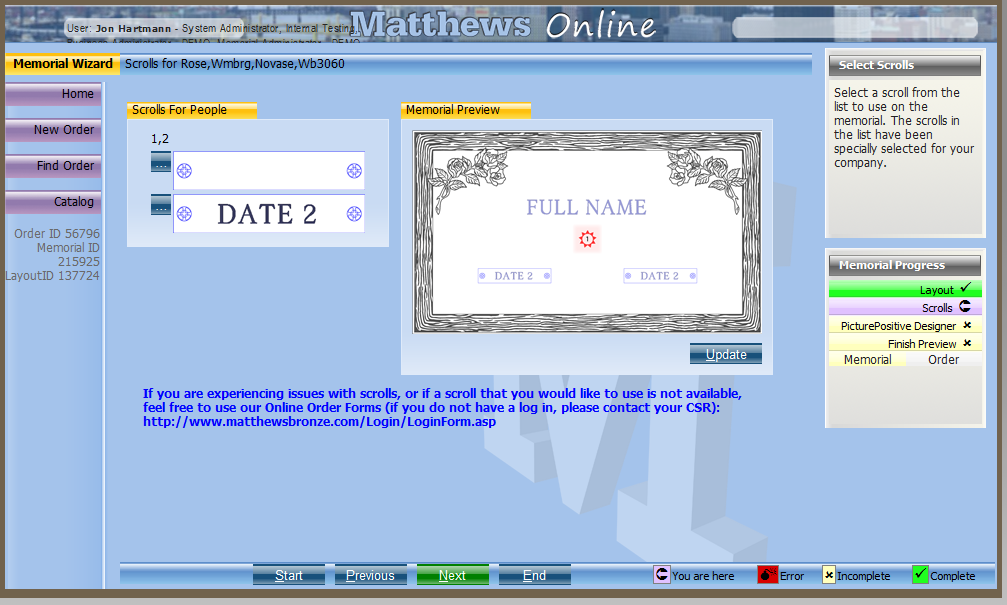Switch to the Memorial tab in progress panel
The height and width of the screenshot is (605, 1007).
click(x=867, y=360)
